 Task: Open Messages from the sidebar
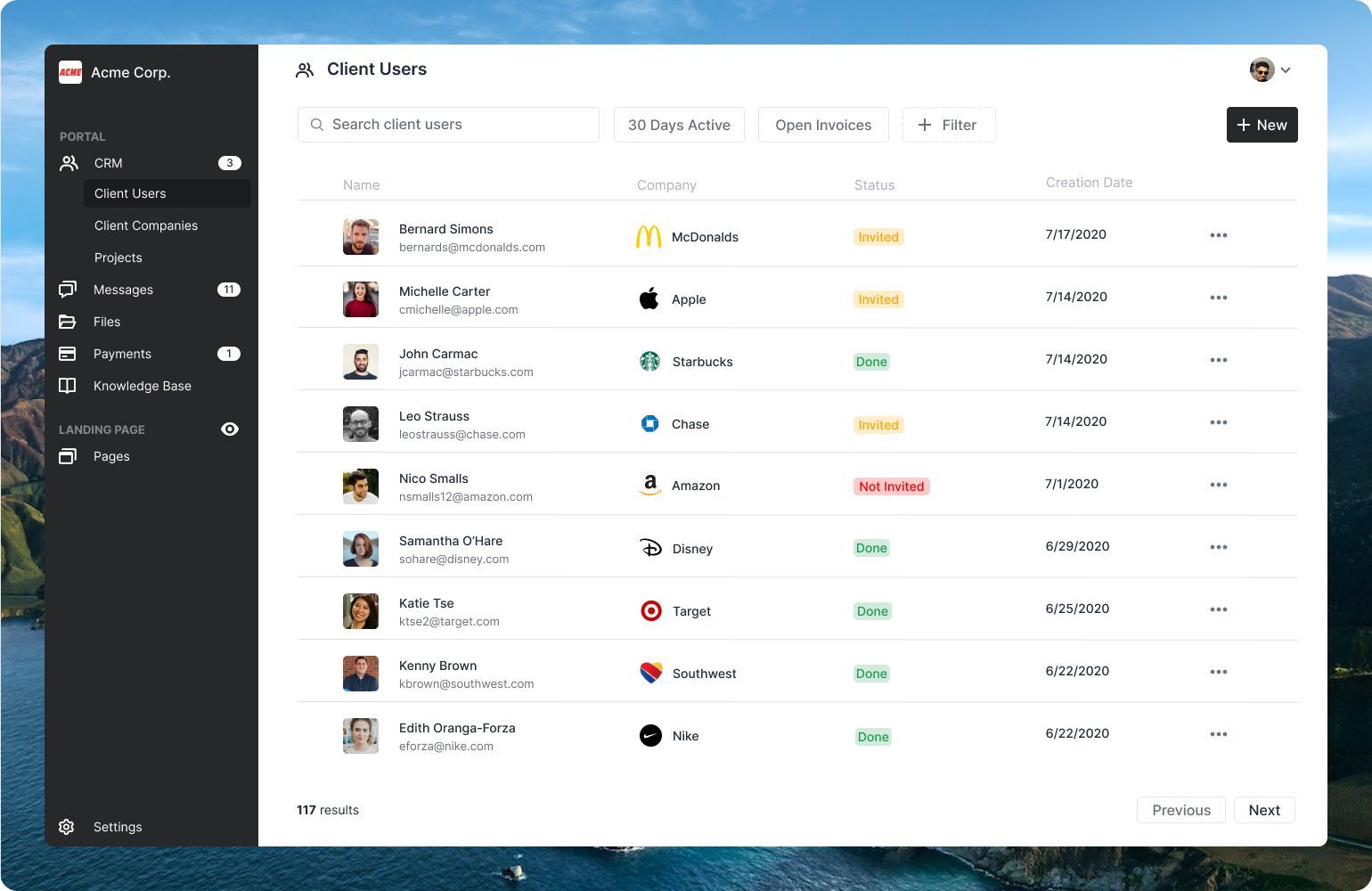(x=123, y=290)
